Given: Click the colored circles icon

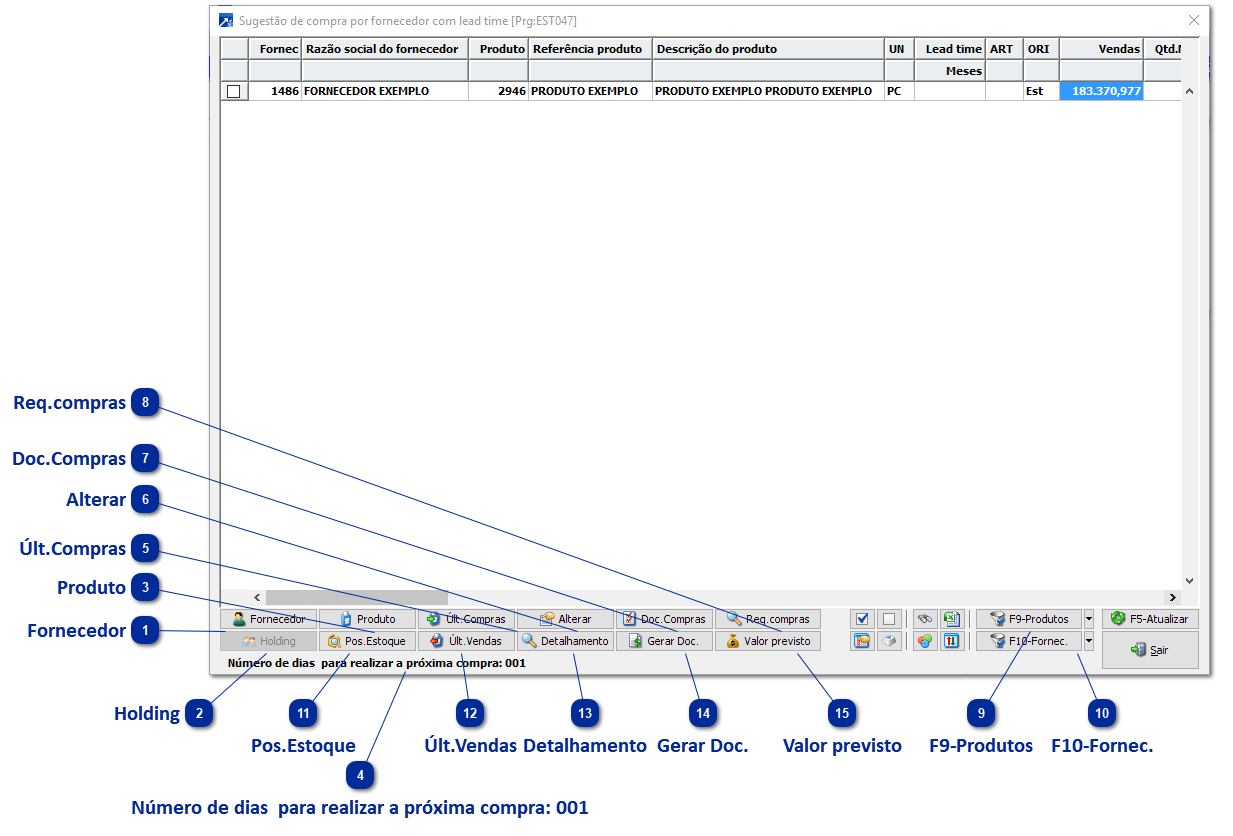Looking at the screenshot, I should 926,641.
